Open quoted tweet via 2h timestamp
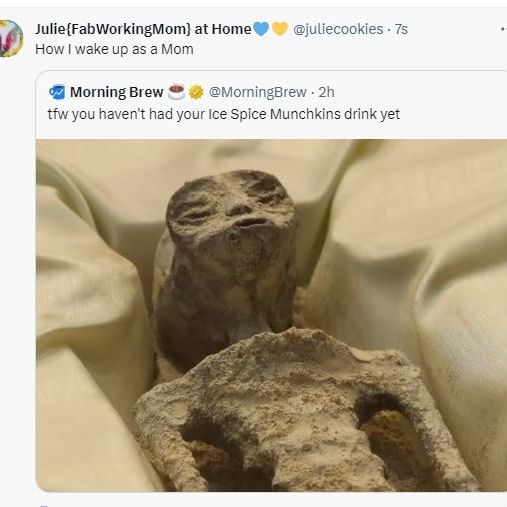This screenshot has width=507, height=507. [x=326, y=92]
